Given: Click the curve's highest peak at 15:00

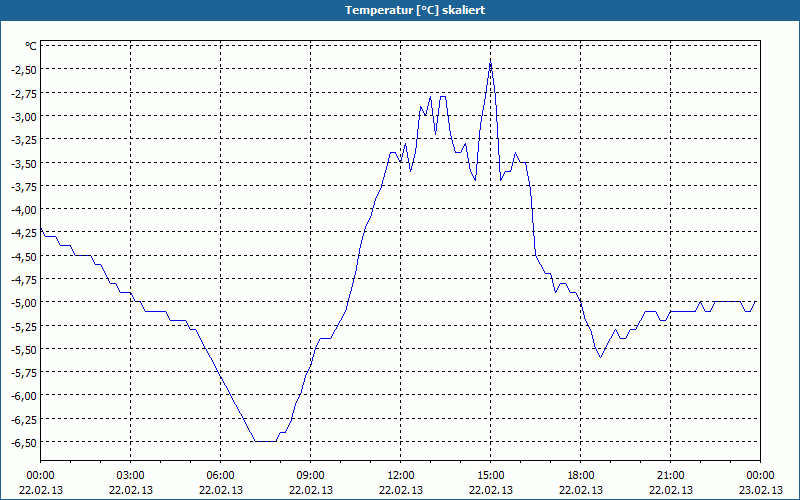Looking at the screenshot, I should tap(490, 62).
